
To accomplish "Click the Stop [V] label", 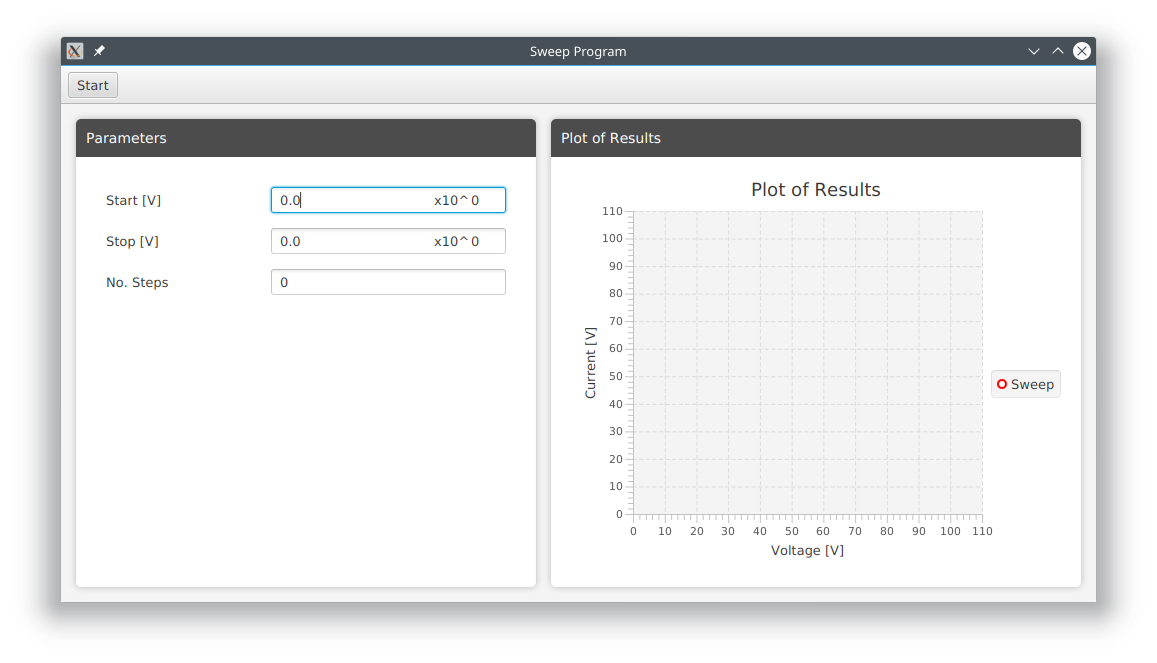I will [132, 241].
